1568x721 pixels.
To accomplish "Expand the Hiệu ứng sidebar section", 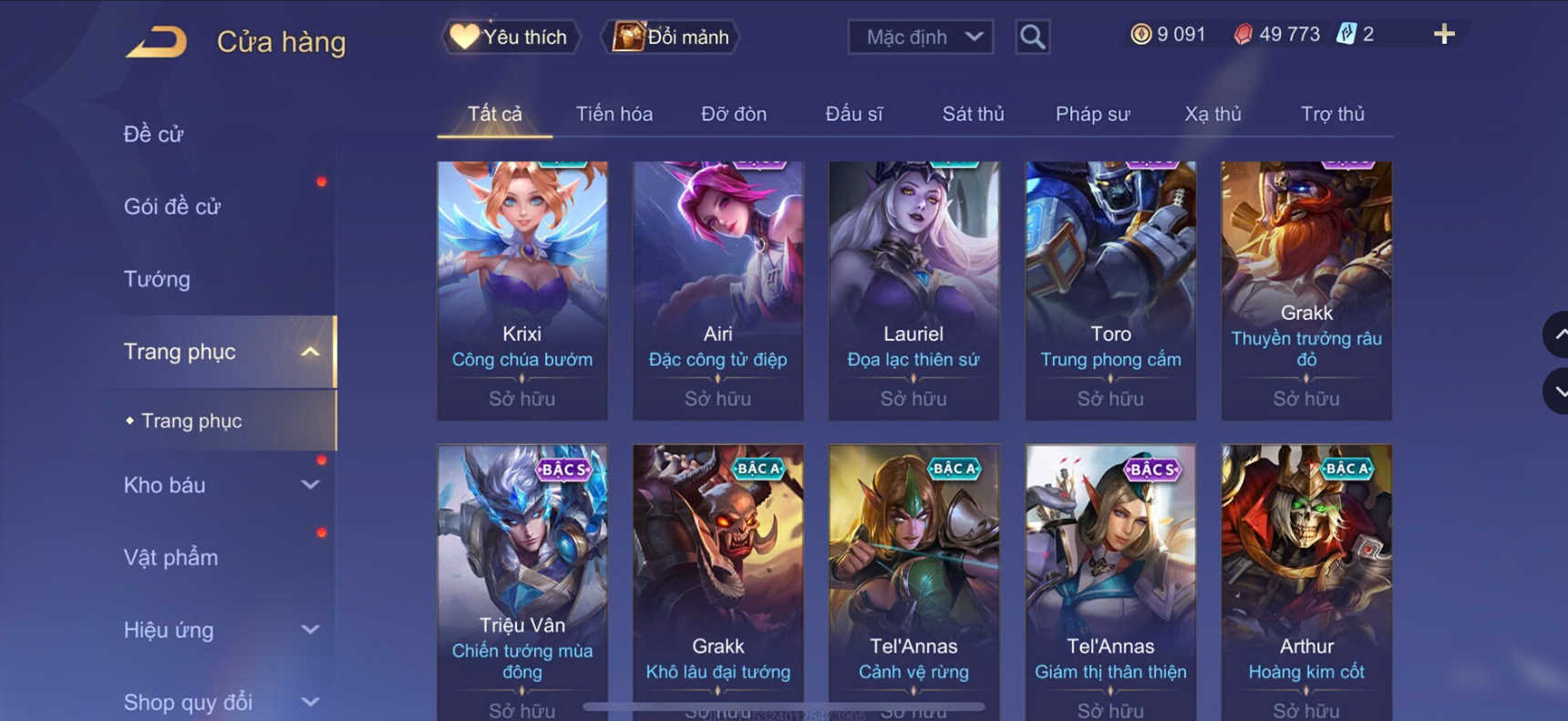I will [311, 629].
